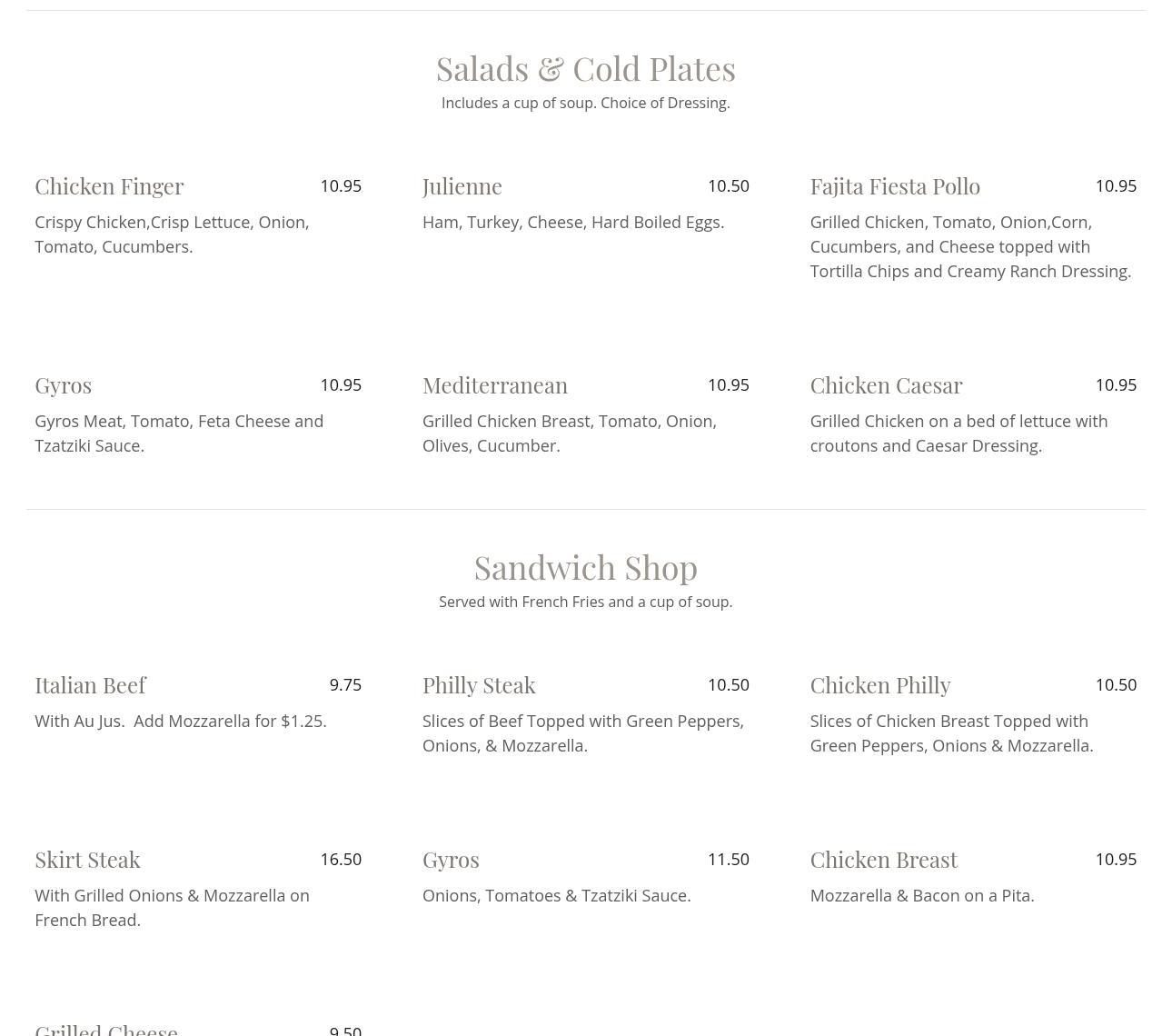This screenshot has width=1172, height=1036.
Task: Click the Philly Steak title
Action: [479, 685]
